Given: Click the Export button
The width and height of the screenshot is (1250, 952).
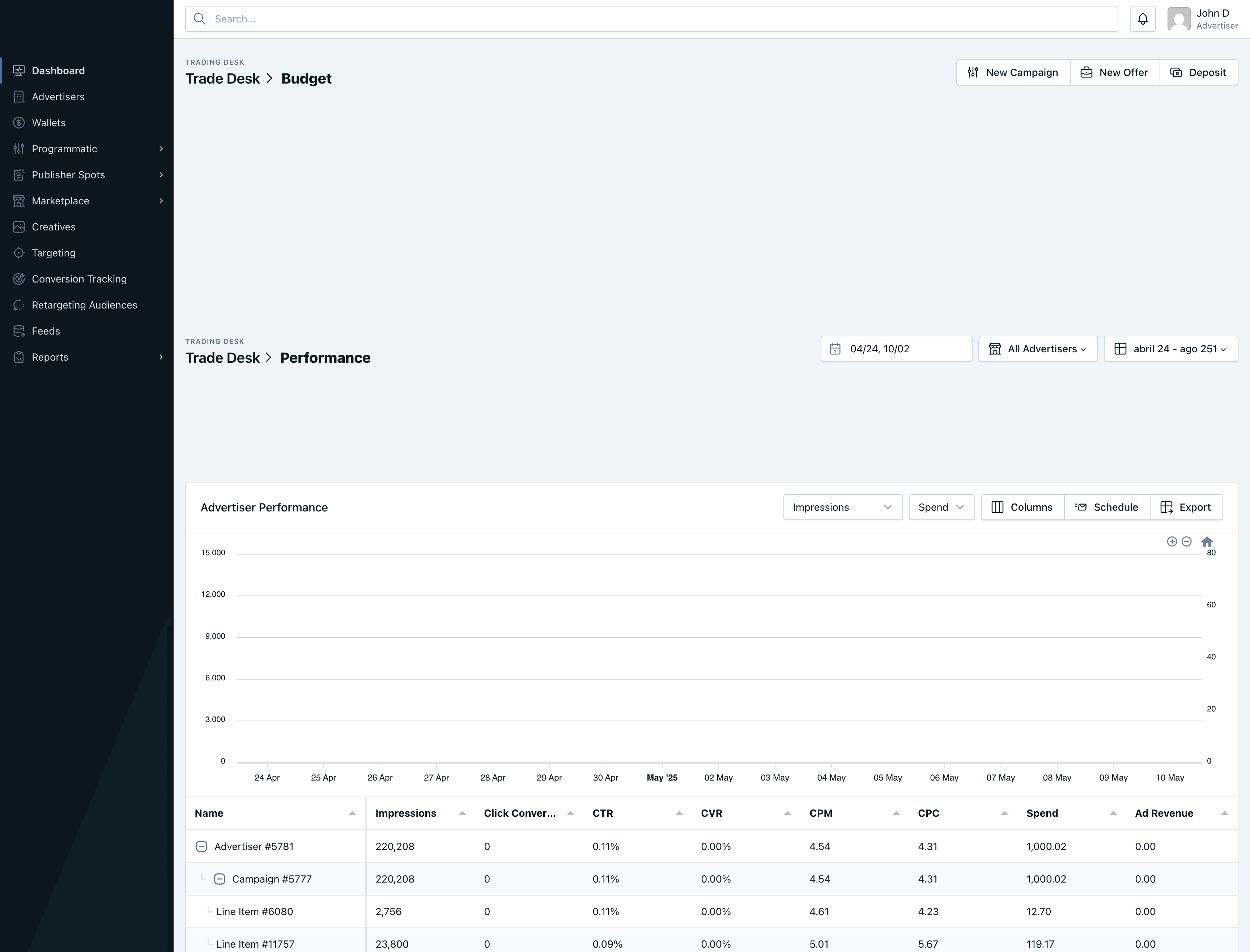Looking at the screenshot, I should pyautogui.click(x=1186, y=507).
